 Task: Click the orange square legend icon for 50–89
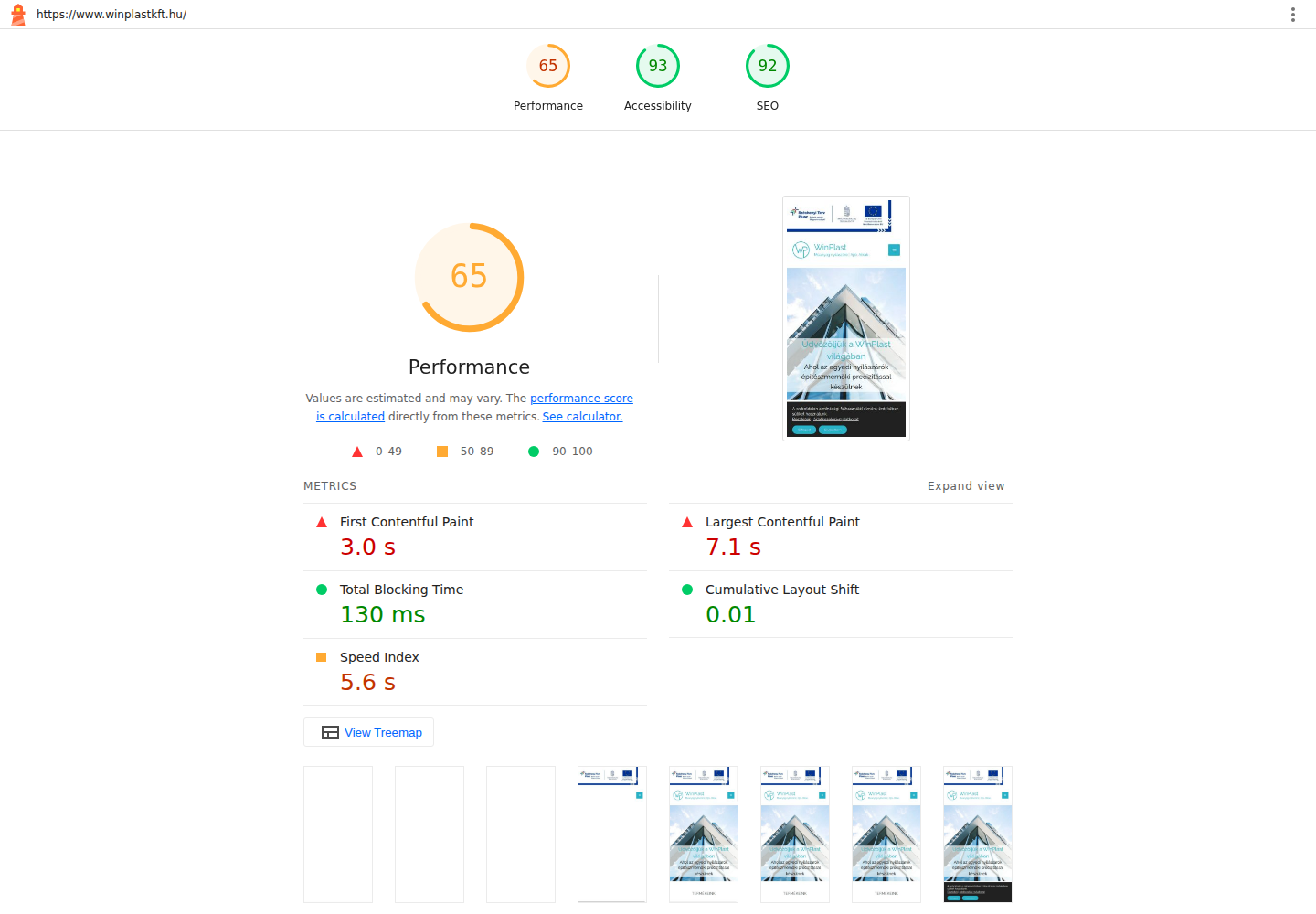[x=442, y=452]
